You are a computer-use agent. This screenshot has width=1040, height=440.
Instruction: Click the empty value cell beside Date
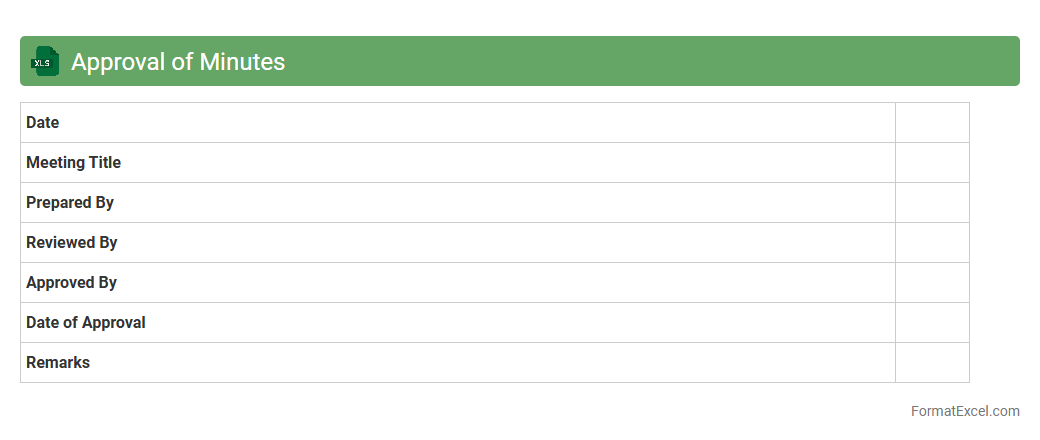932,122
